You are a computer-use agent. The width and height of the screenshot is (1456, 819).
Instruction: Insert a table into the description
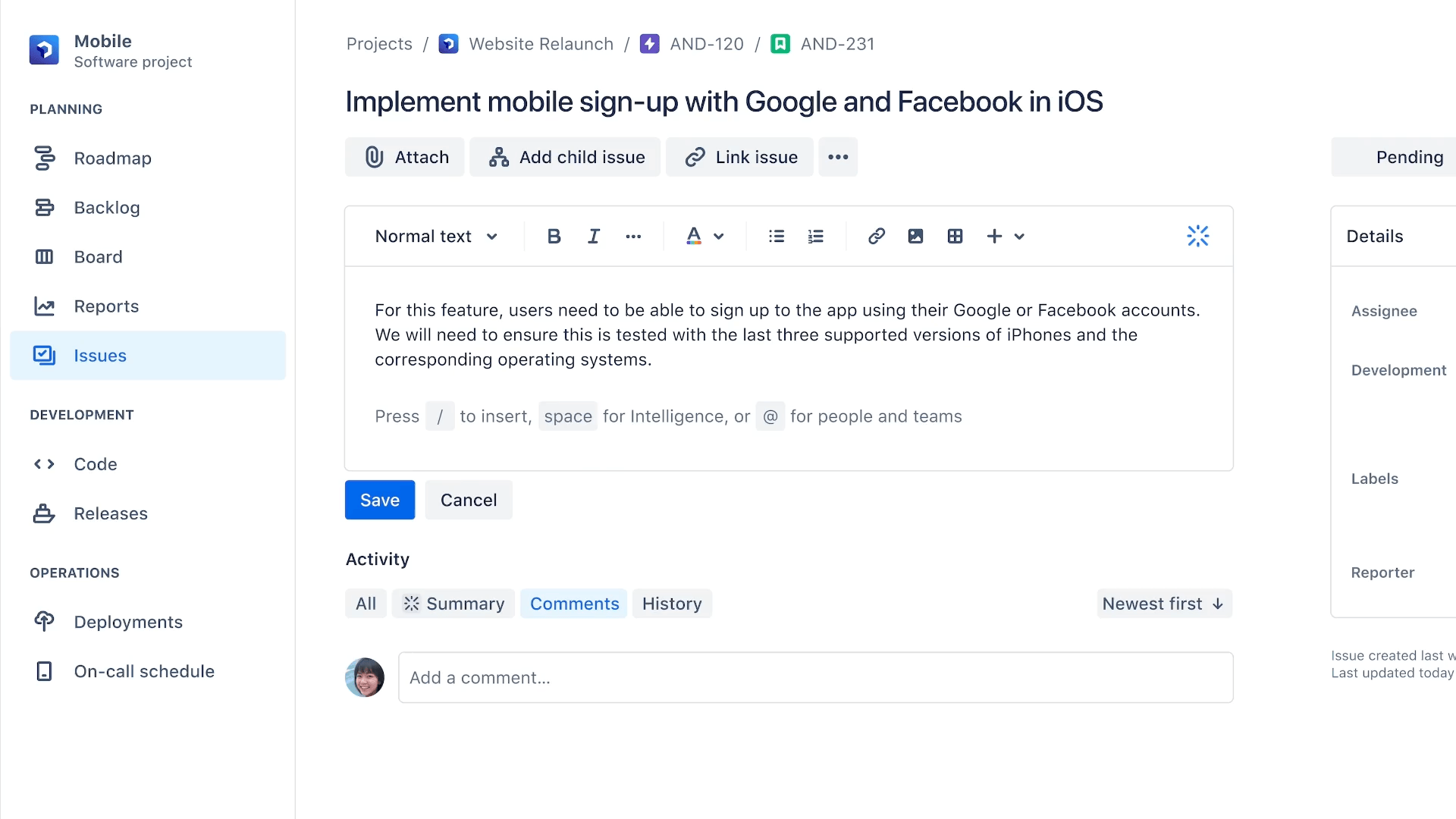point(955,236)
